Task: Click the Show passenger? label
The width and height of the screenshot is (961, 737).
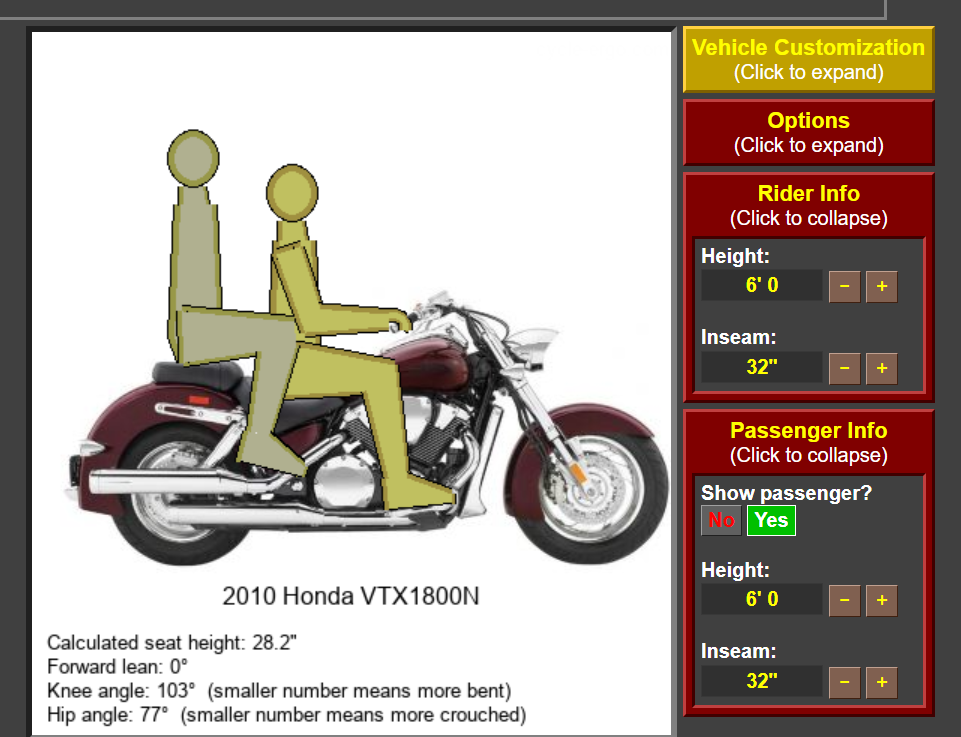Action: [x=786, y=493]
